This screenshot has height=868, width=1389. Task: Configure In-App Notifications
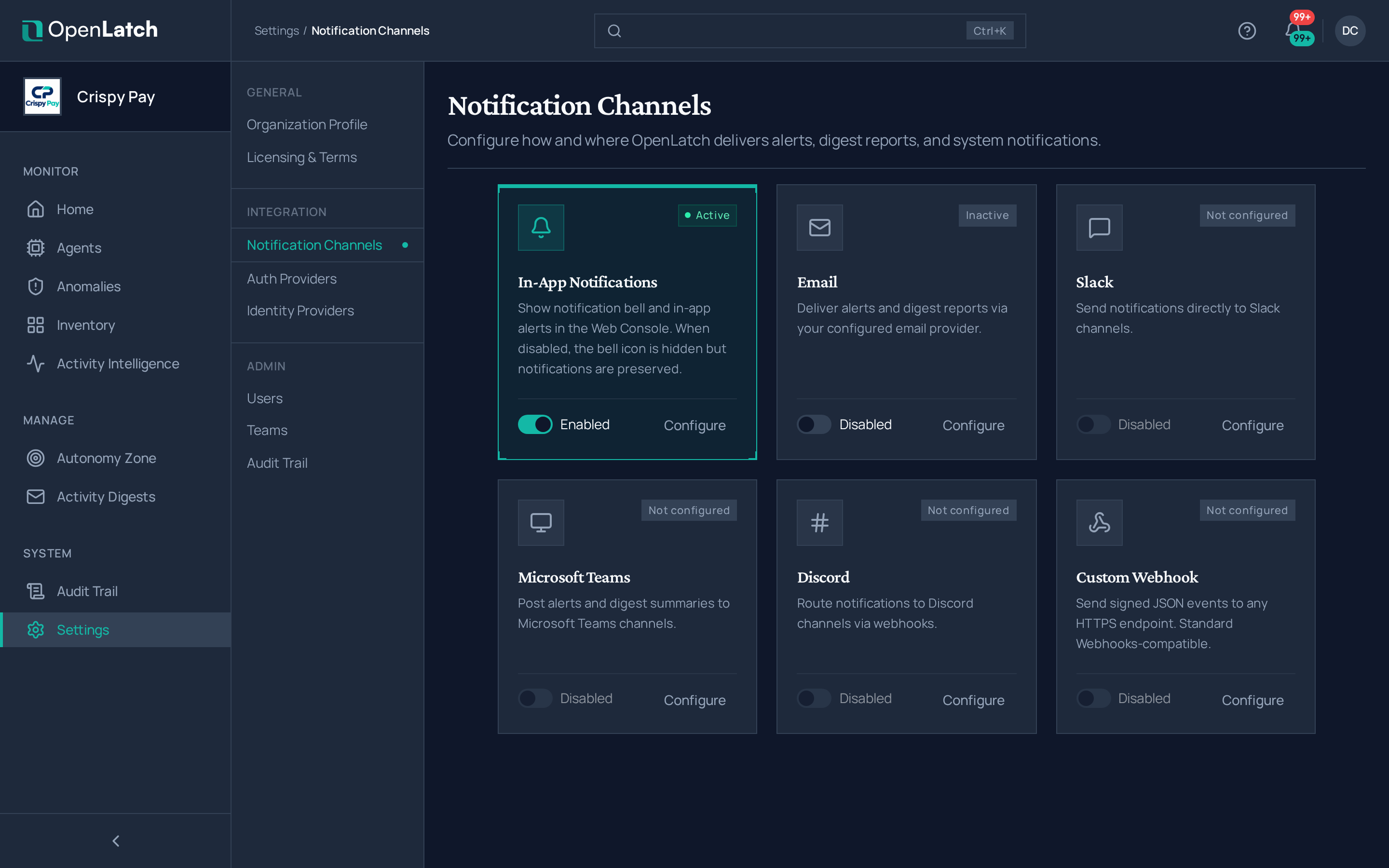point(694,425)
